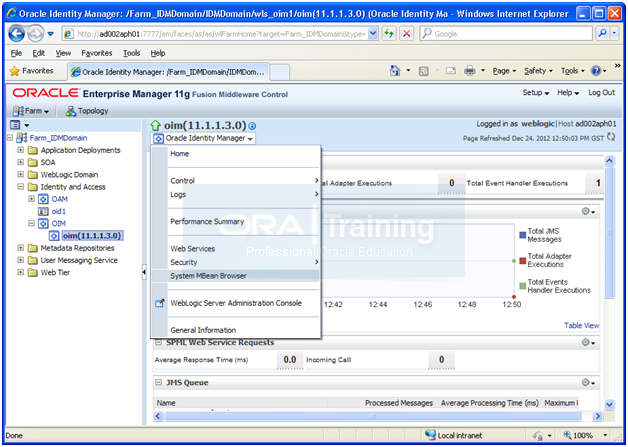628x447 pixels.
Task: Open the Security submenu
Action: [244, 262]
